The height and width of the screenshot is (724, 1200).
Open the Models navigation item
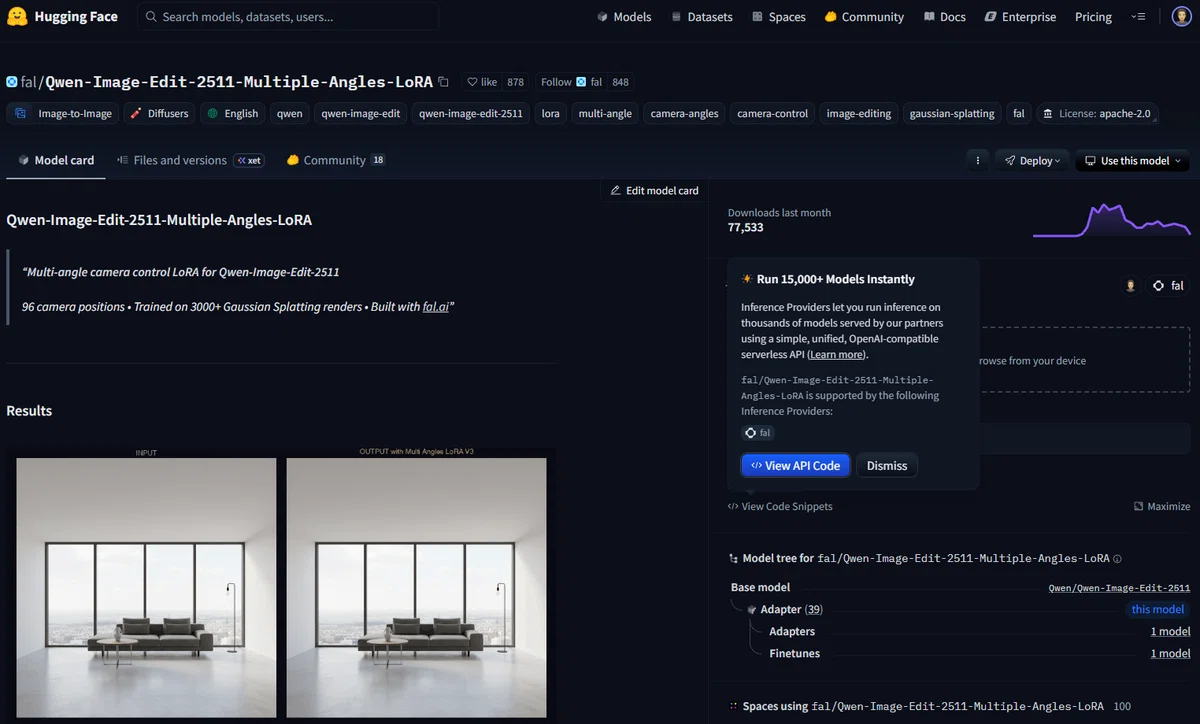pyautogui.click(x=624, y=17)
